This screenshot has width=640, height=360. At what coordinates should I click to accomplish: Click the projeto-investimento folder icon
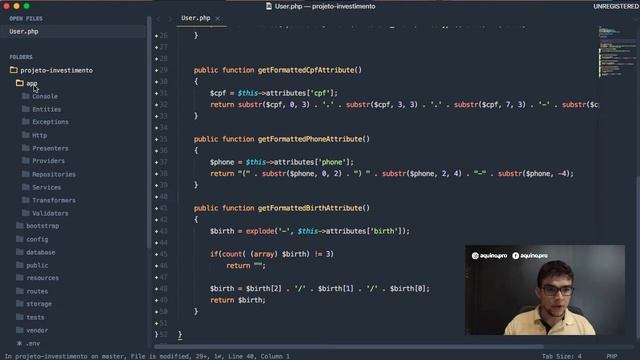[13, 70]
